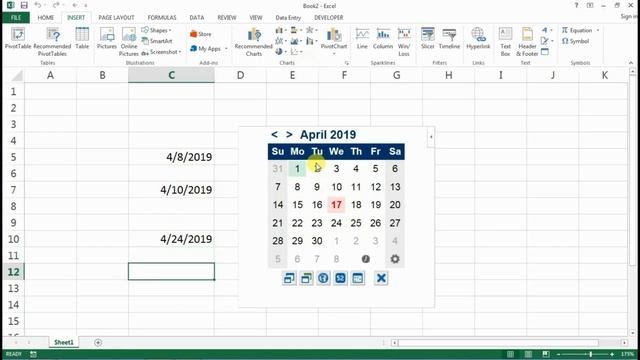640x360 pixels.
Task: Save the workbook from Quick Access Toolbar
Action: tap(24, 5)
